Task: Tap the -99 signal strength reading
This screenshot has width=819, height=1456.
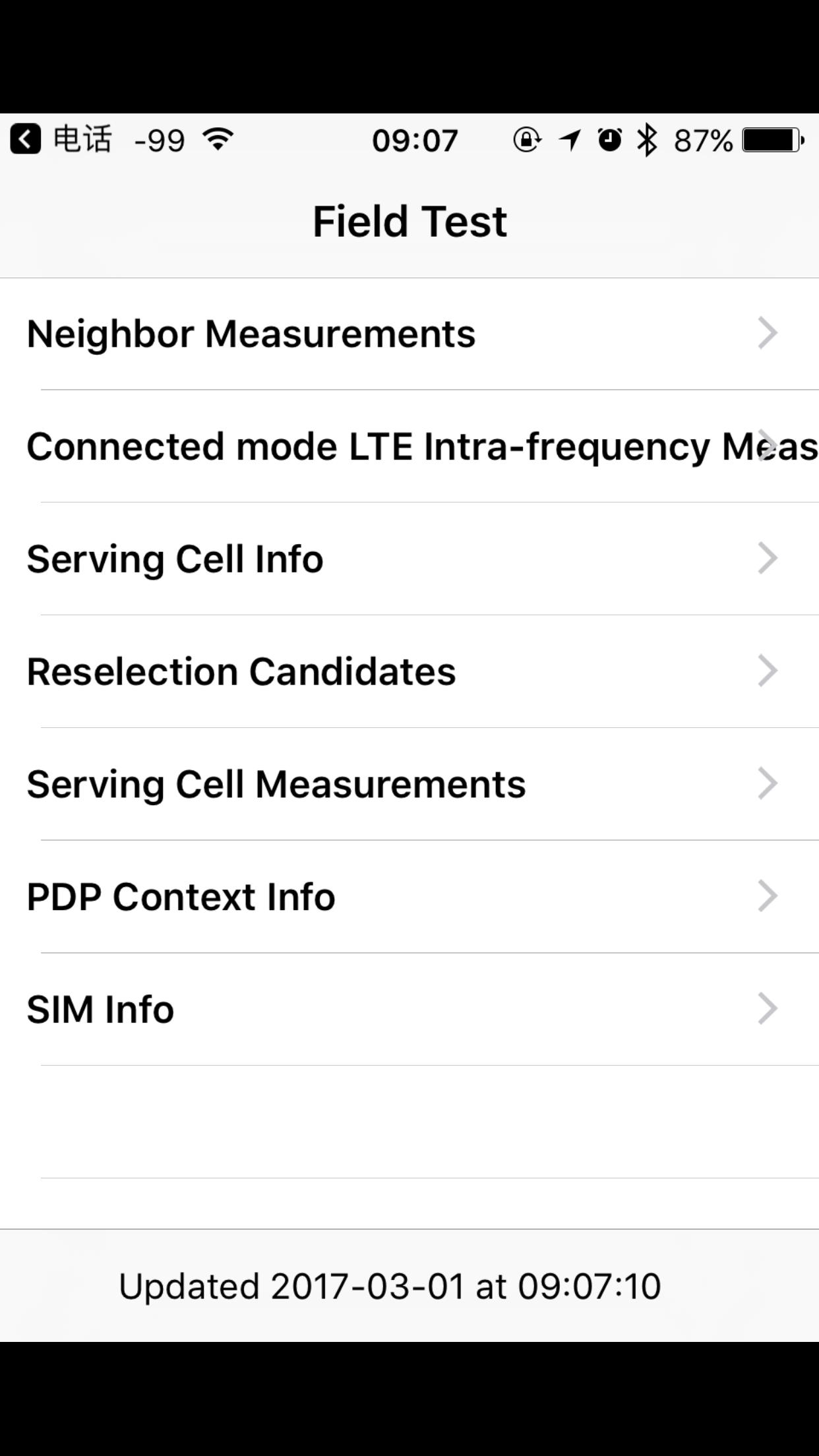Action: (x=159, y=140)
